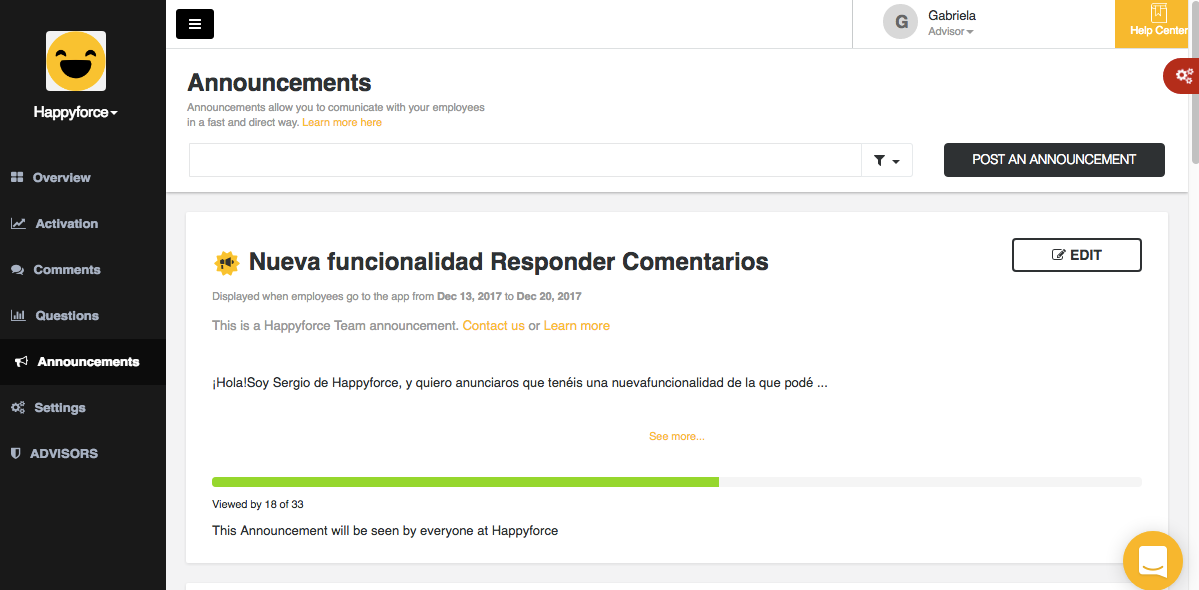1199x590 pixels.
Task: Expand the Happyforce workspace dropdown
Action: click(75, 112)
